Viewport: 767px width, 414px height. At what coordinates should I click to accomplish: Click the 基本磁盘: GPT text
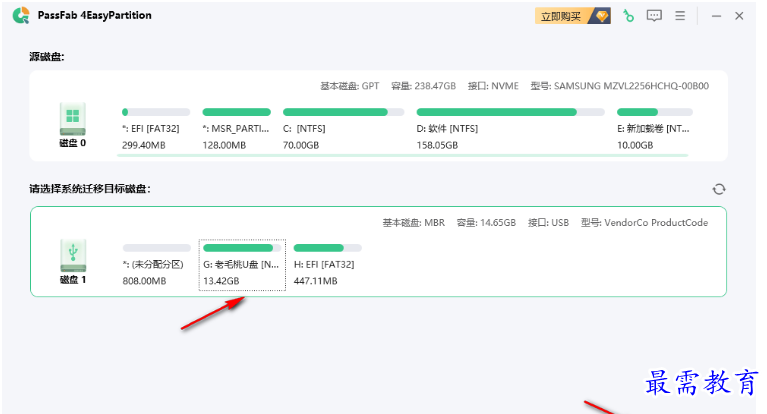350,86
